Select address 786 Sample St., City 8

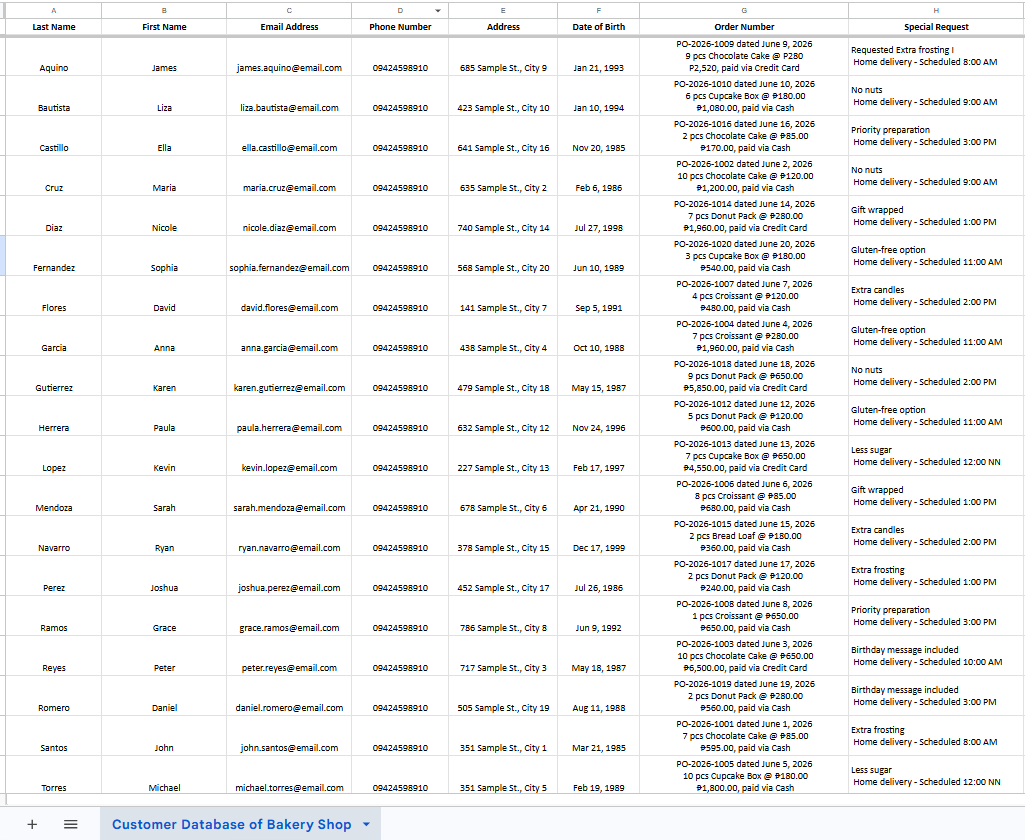click(503, 616)
